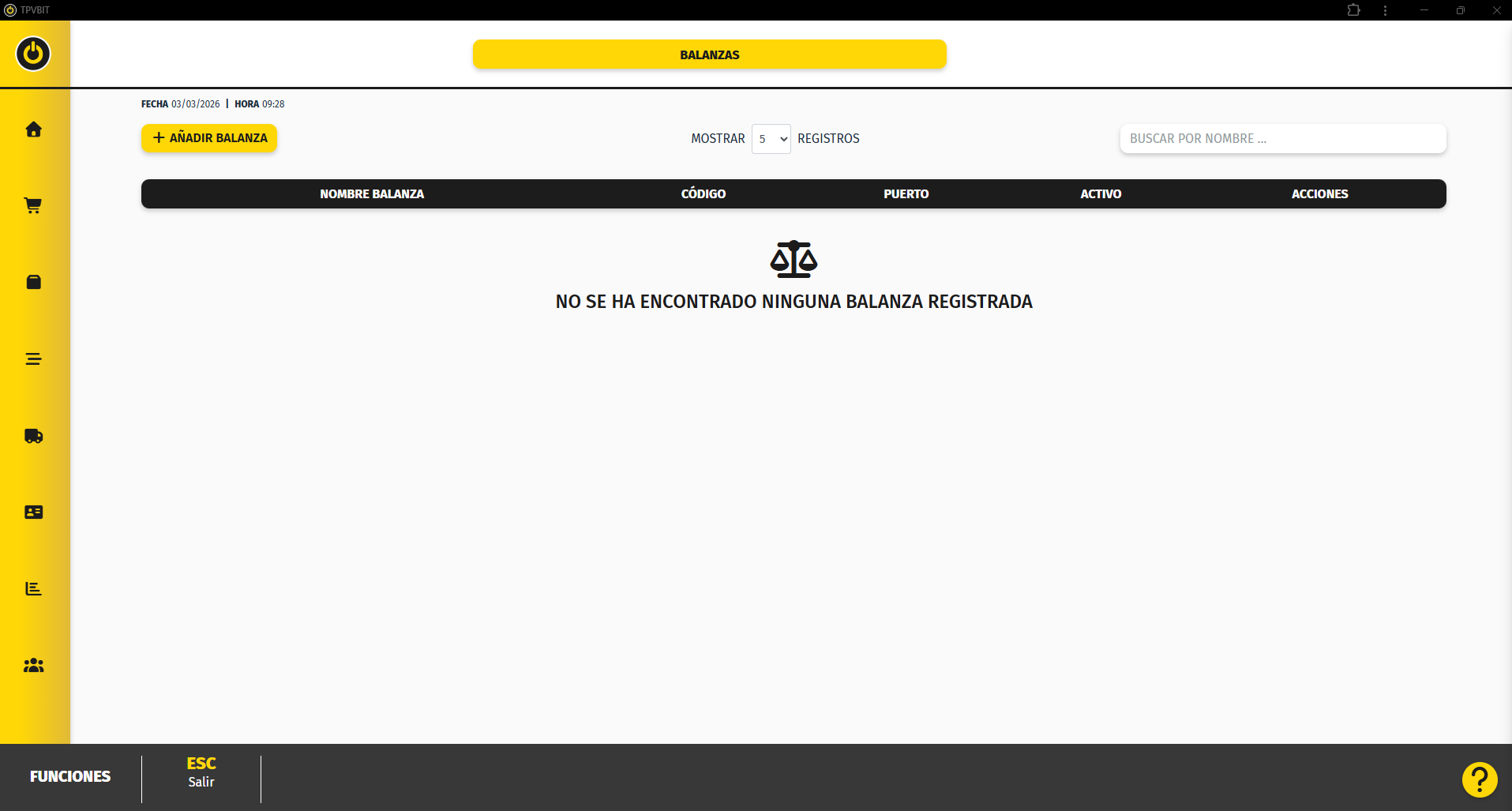
Task: Click the ESC Salir button
Action: pyautogui.click(x=201, y=772)
